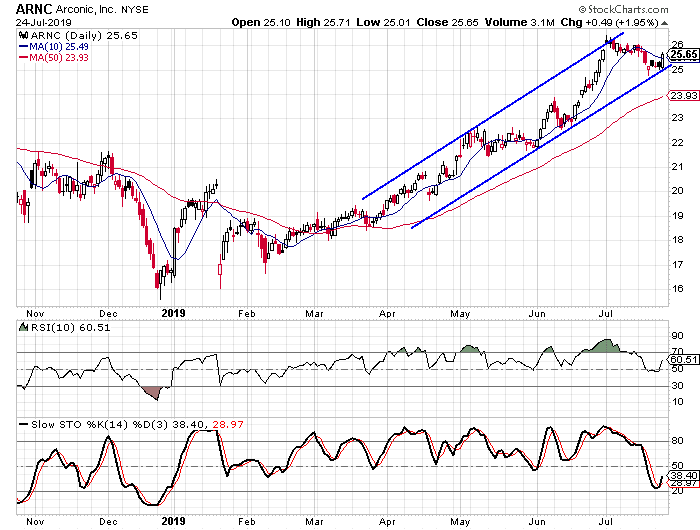Click the ARNC ticker symbol title

[x=34, y=8]
